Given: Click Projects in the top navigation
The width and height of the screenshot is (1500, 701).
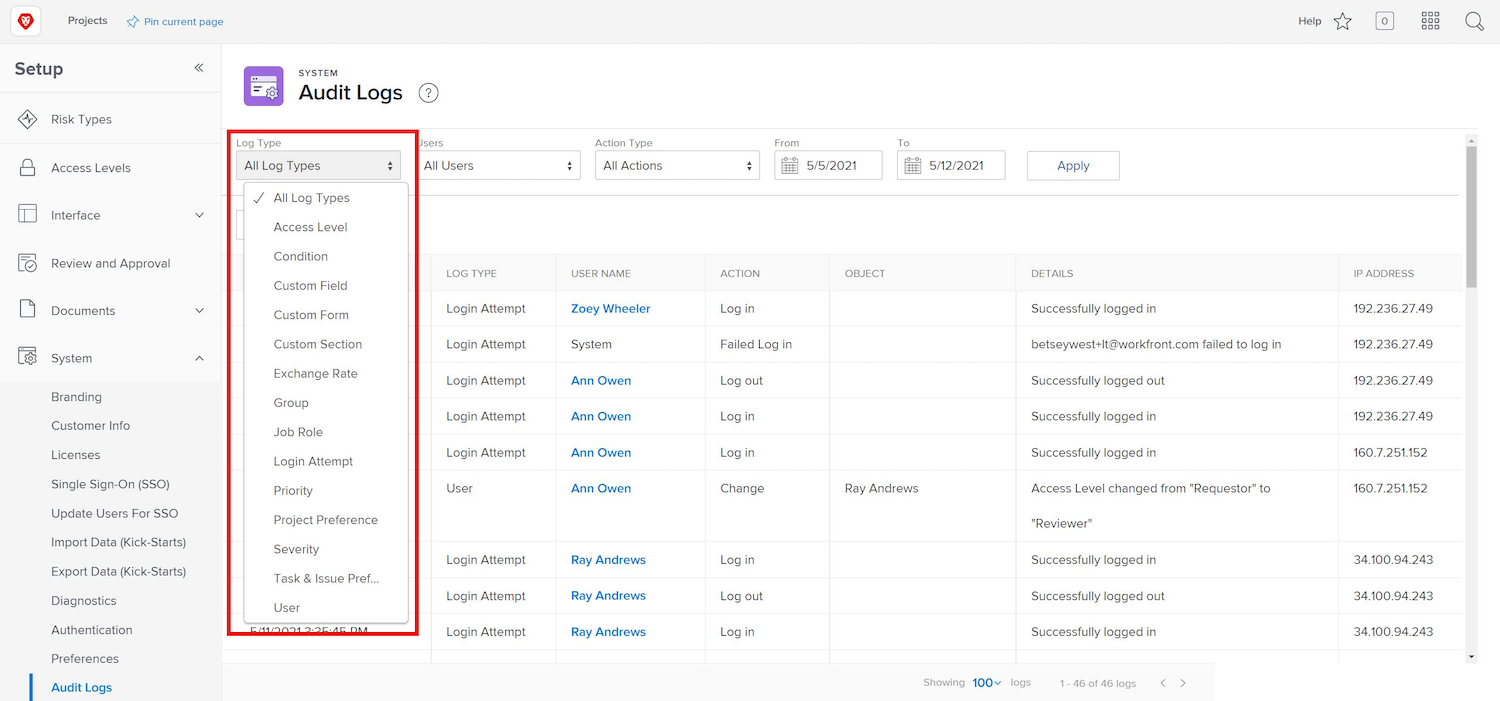Looking at the screenshot, I should 87,20.
